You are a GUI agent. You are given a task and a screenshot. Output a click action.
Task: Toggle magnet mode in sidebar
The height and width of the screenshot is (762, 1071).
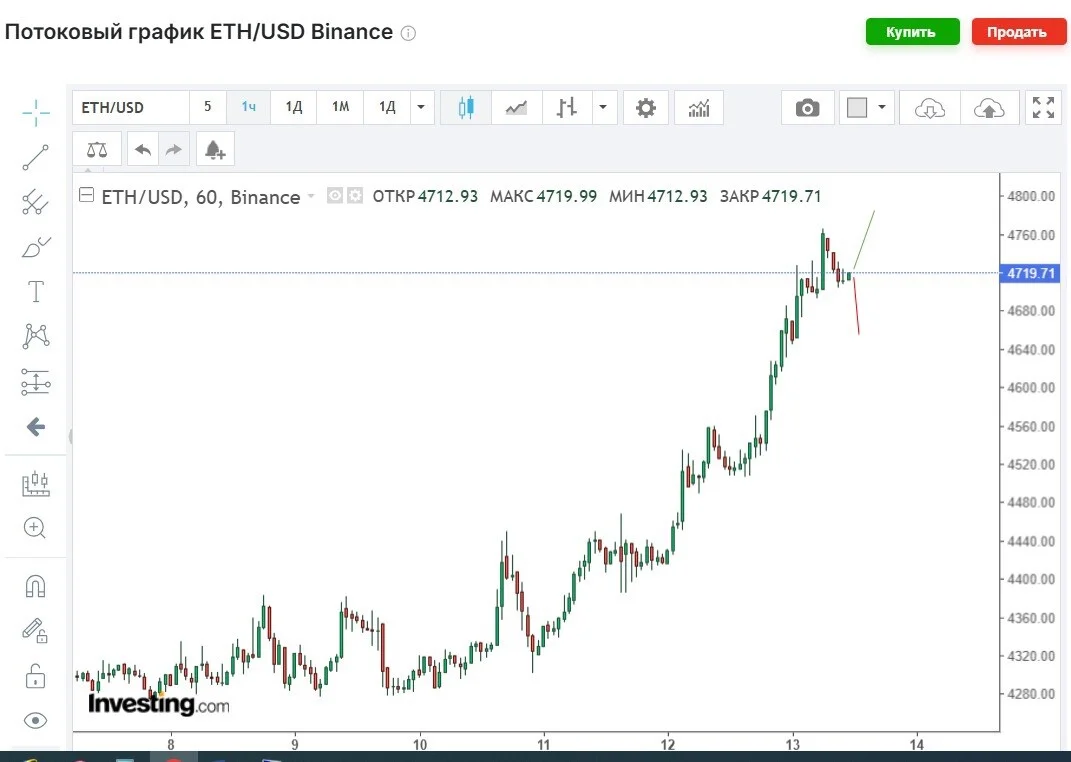36,587
